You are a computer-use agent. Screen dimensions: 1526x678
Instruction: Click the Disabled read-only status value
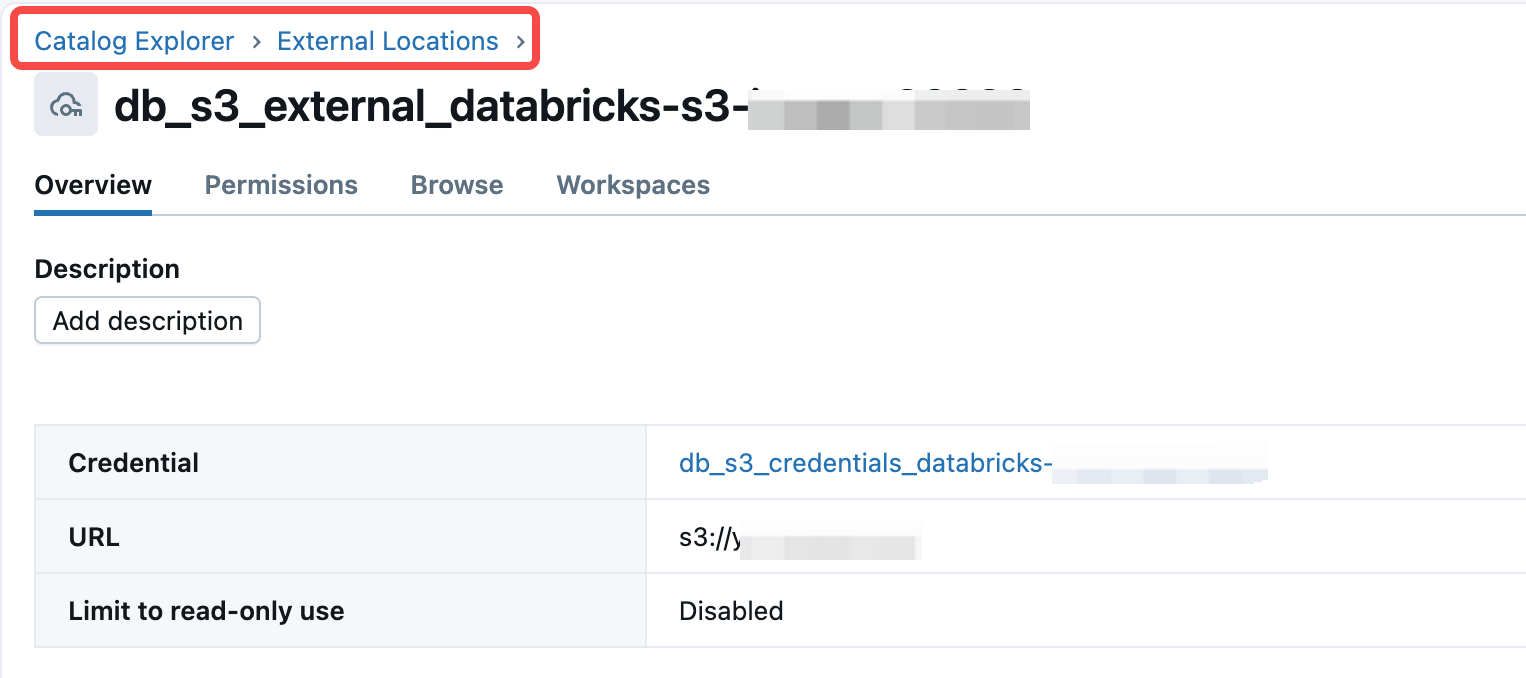tap(731, 610)
